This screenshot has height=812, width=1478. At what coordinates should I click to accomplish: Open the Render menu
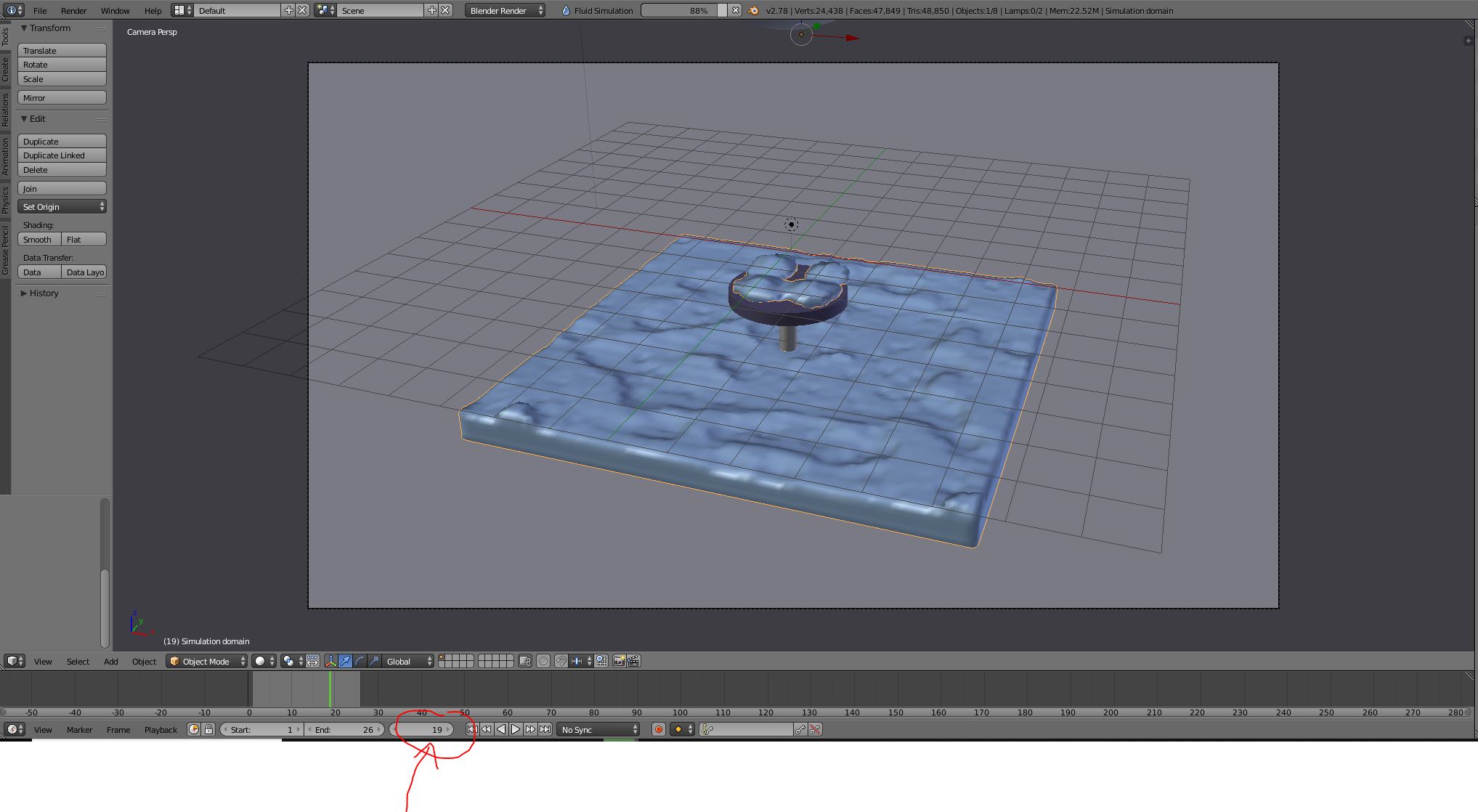click(73, 11)
